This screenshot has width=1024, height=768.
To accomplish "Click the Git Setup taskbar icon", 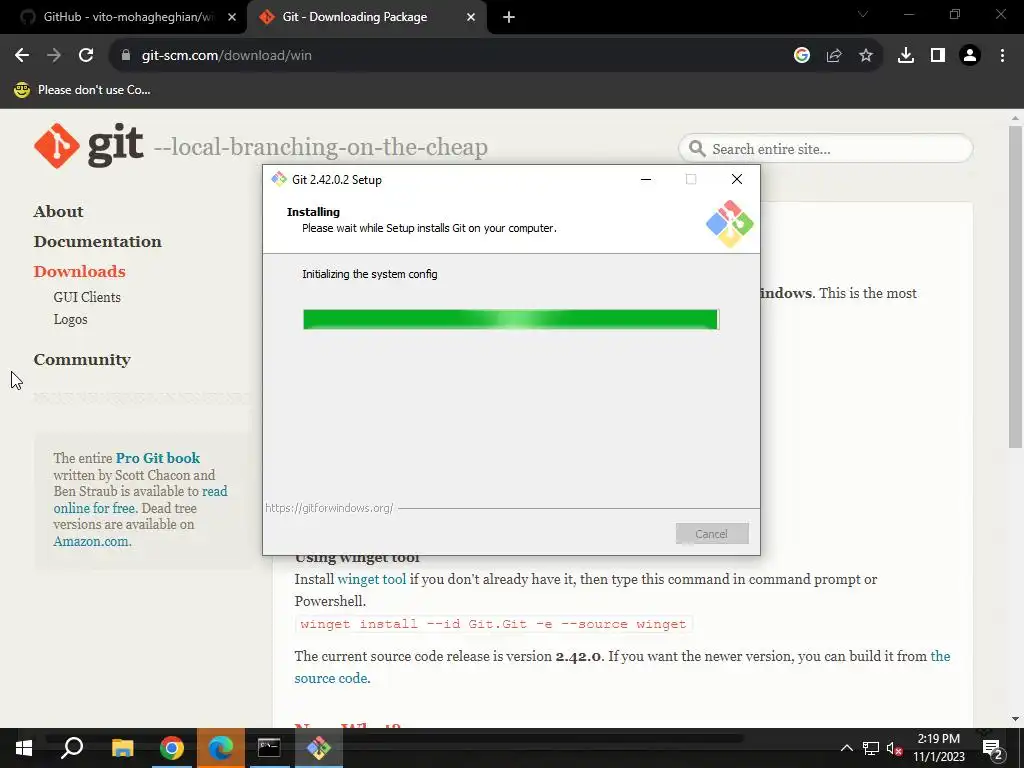I will [x=319, y=748].
